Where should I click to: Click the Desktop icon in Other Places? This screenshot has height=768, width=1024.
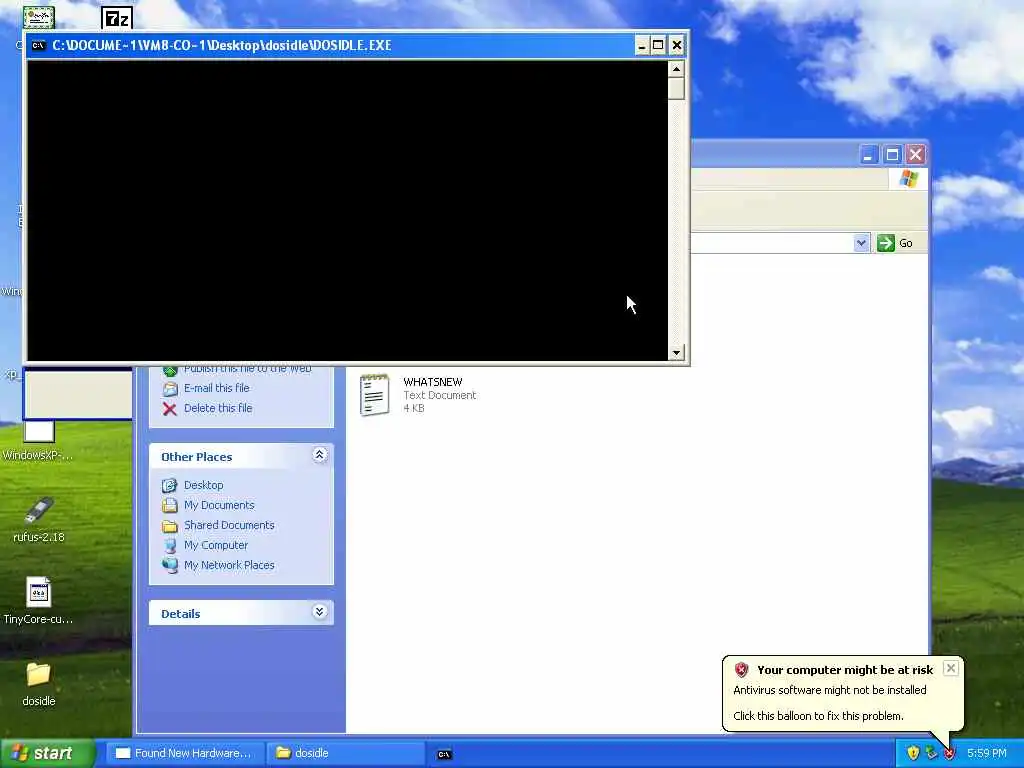[x=170, y=485]
